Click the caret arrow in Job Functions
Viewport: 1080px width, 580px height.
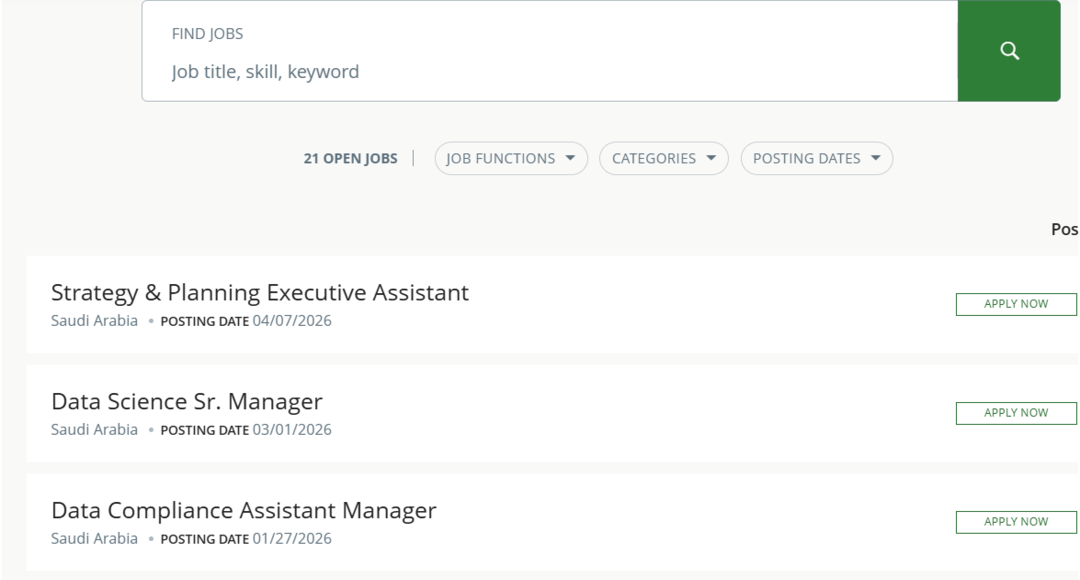(x=570, y=158)
